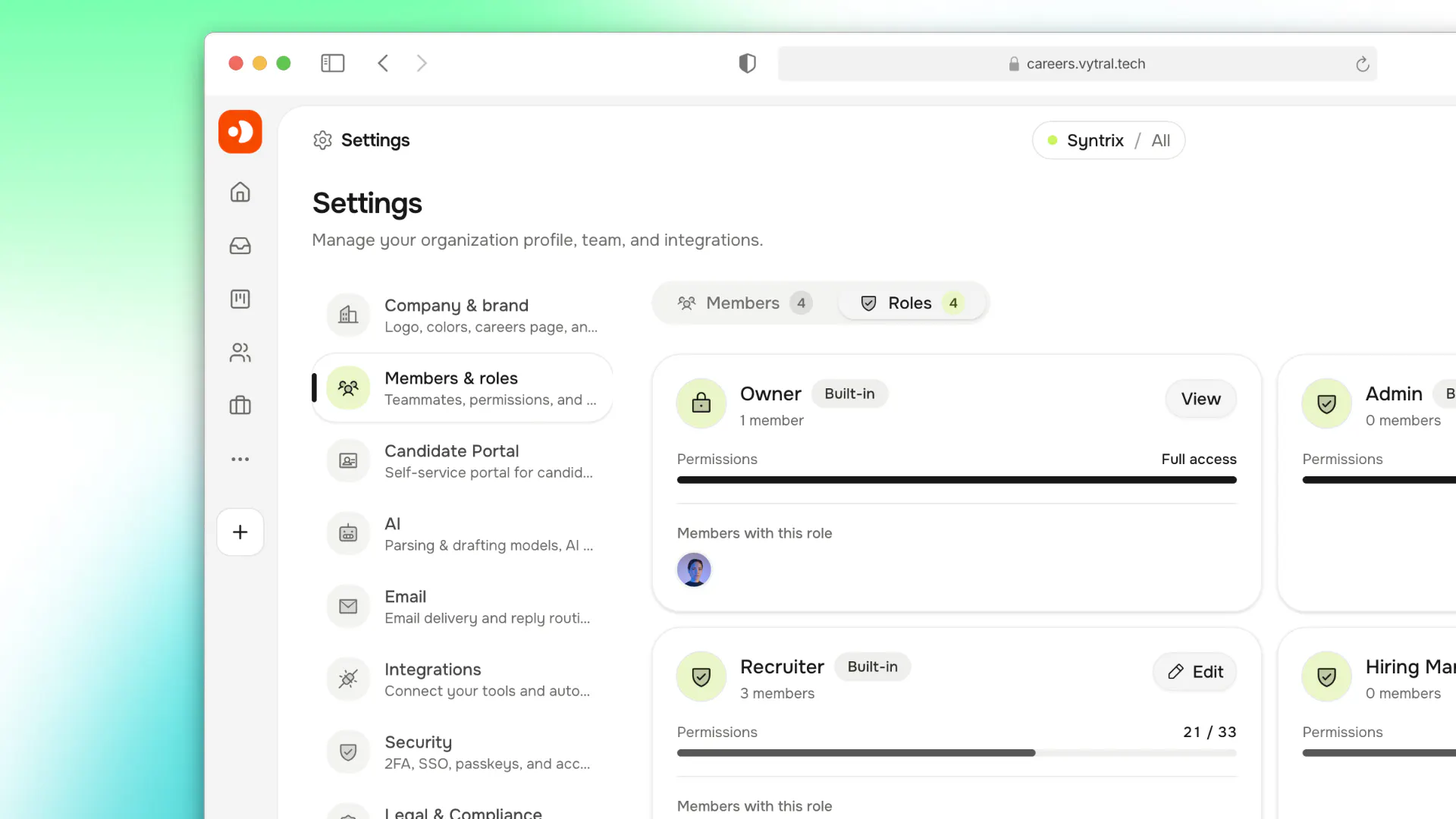Click the Admin role shield icon

point(1327,403)
